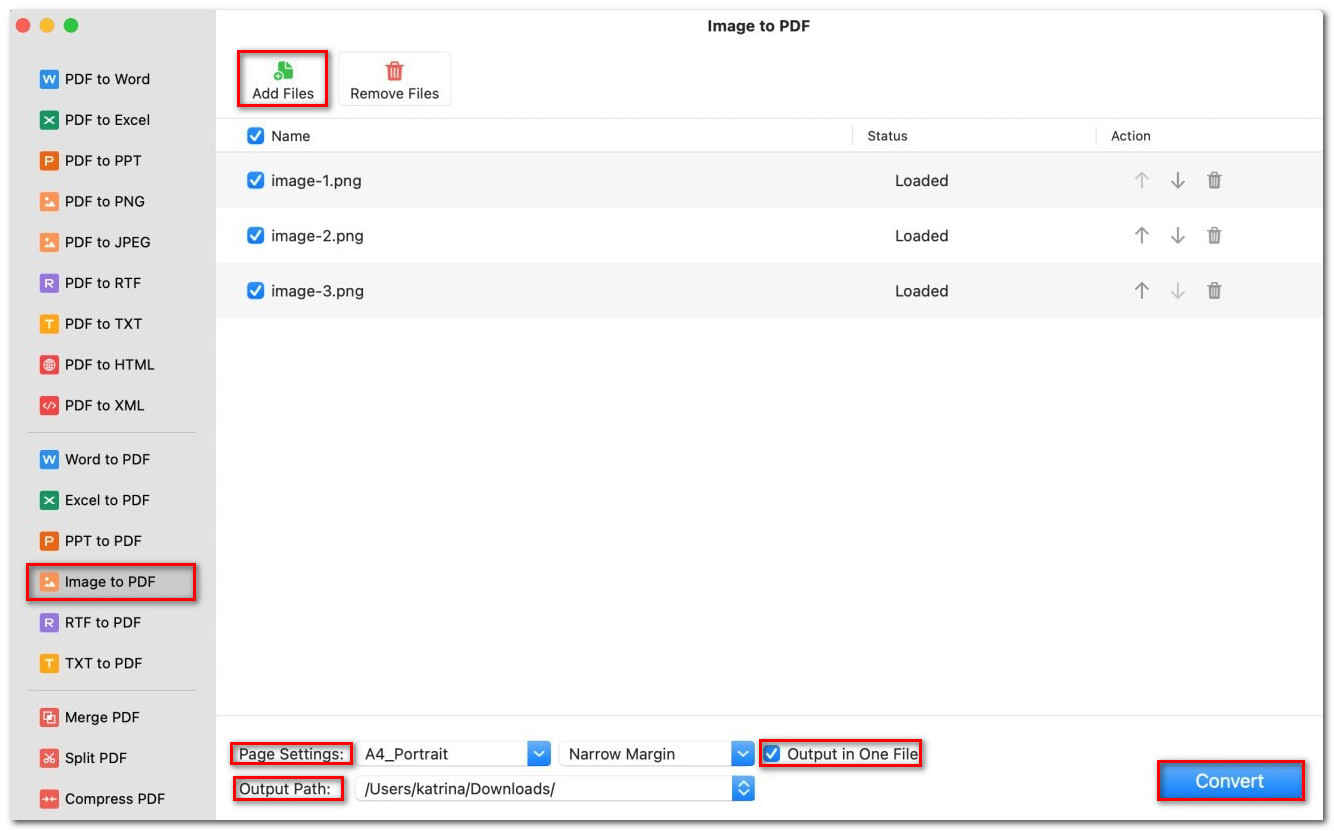This screenshot has height=831, width=1334.
Task: Delete image-3.png using its trash icon
Action: click(1214, 291)
